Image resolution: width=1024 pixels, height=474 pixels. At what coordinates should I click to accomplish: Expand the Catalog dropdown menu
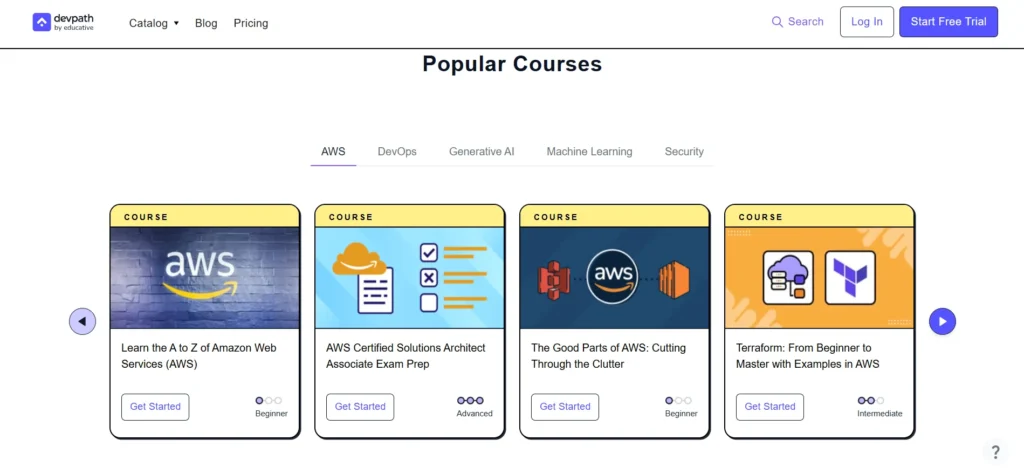154,23
